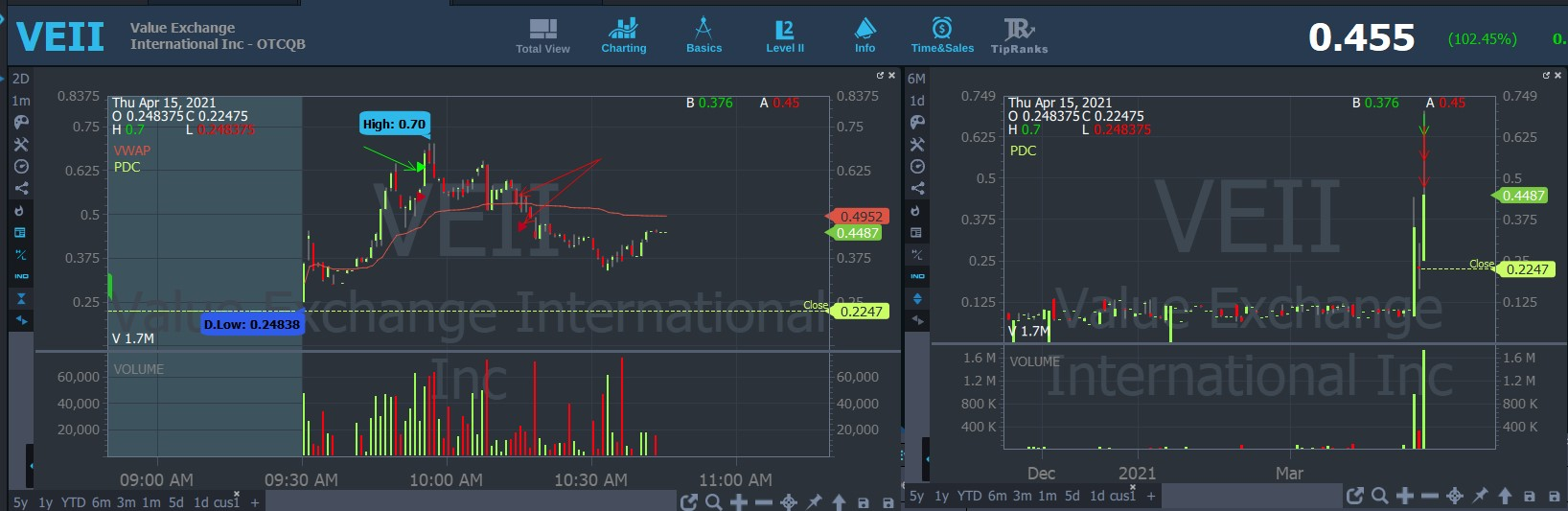Screen dimensions: 1568x511
Task: Click the magnifier icon in the right chart toolbar
Action: coord(1379,496)
